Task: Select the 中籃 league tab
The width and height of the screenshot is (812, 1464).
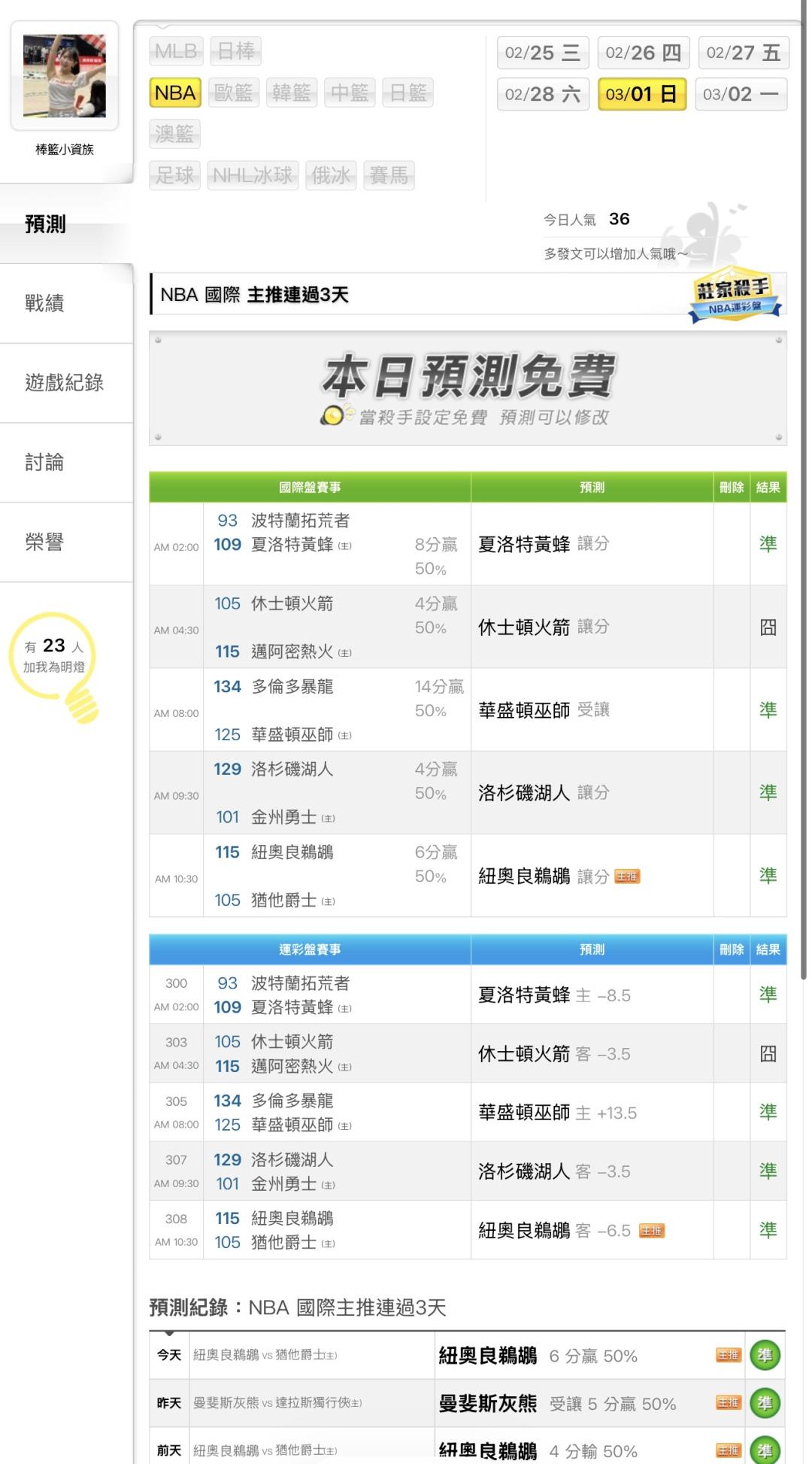Action: tap(350, 93)
